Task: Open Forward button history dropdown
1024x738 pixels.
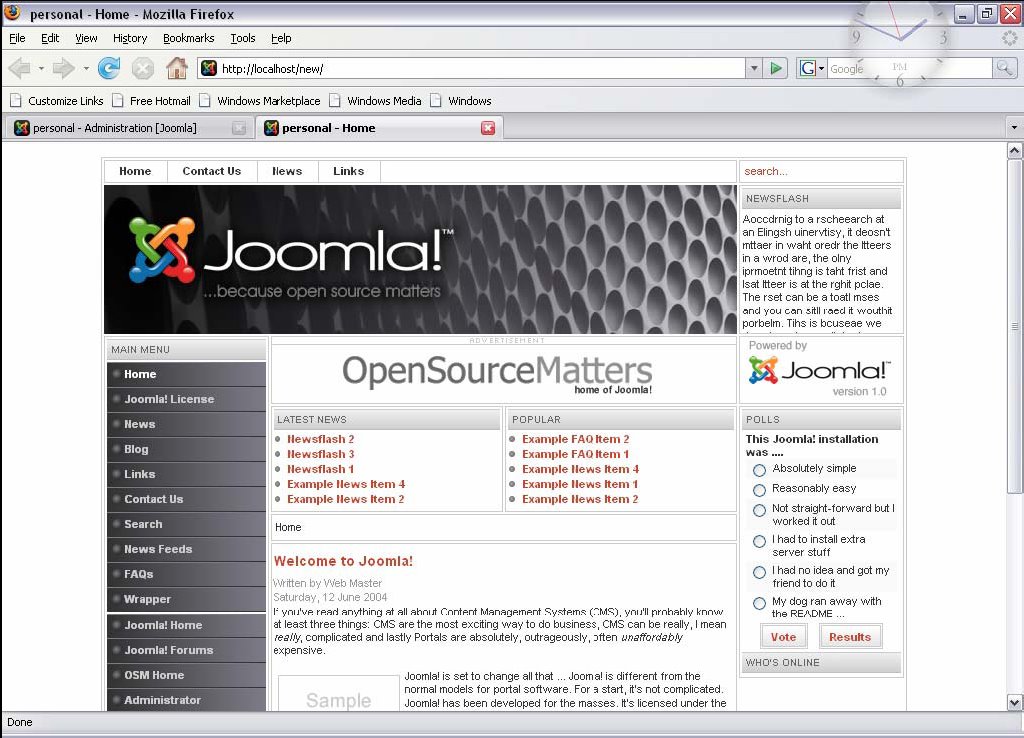Action: tap(86, 68)
